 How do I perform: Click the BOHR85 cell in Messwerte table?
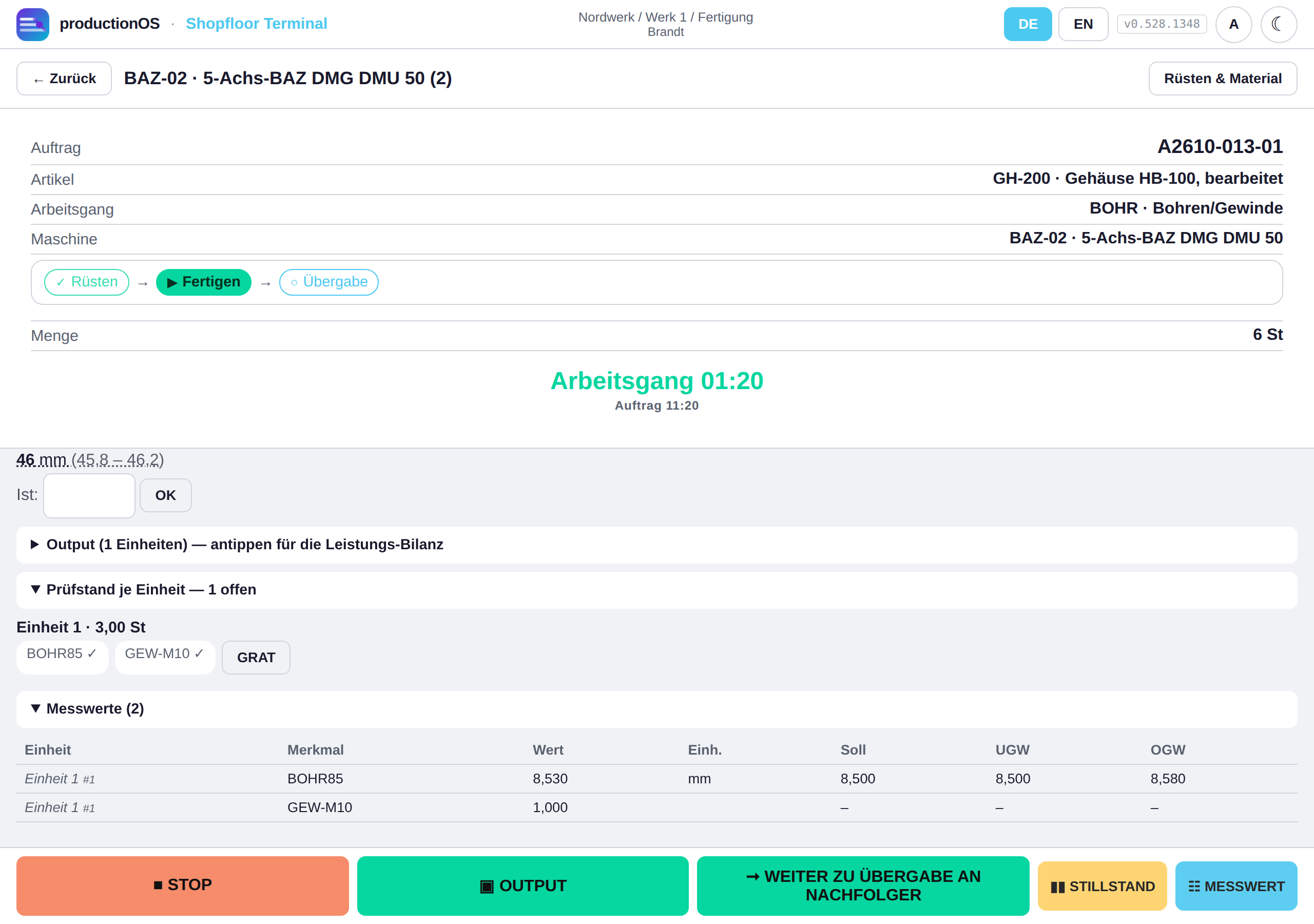click(315, 779)
